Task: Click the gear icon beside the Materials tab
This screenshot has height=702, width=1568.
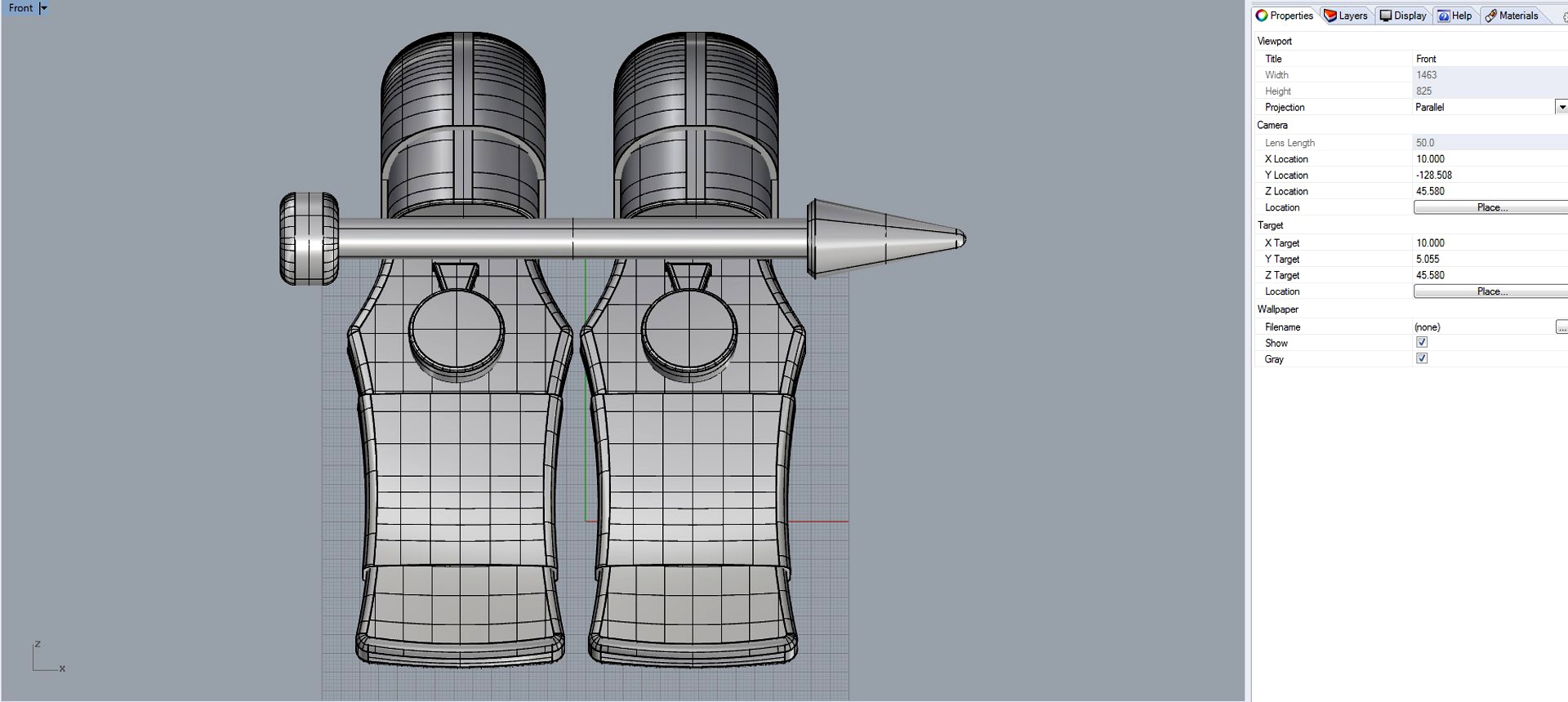Action: pos(1564,16)
